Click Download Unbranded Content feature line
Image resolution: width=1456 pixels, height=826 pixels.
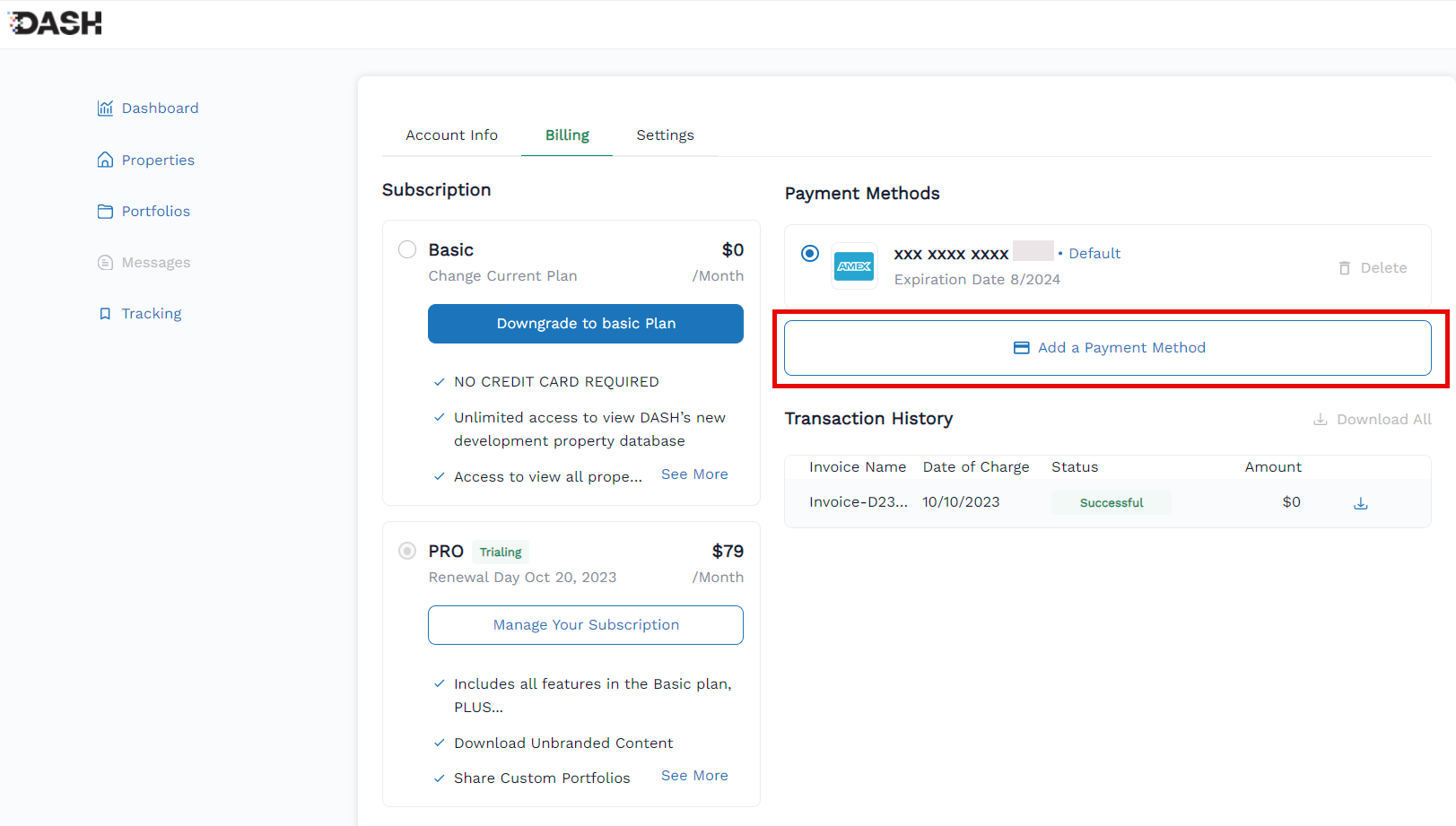[x=563, y=743]
